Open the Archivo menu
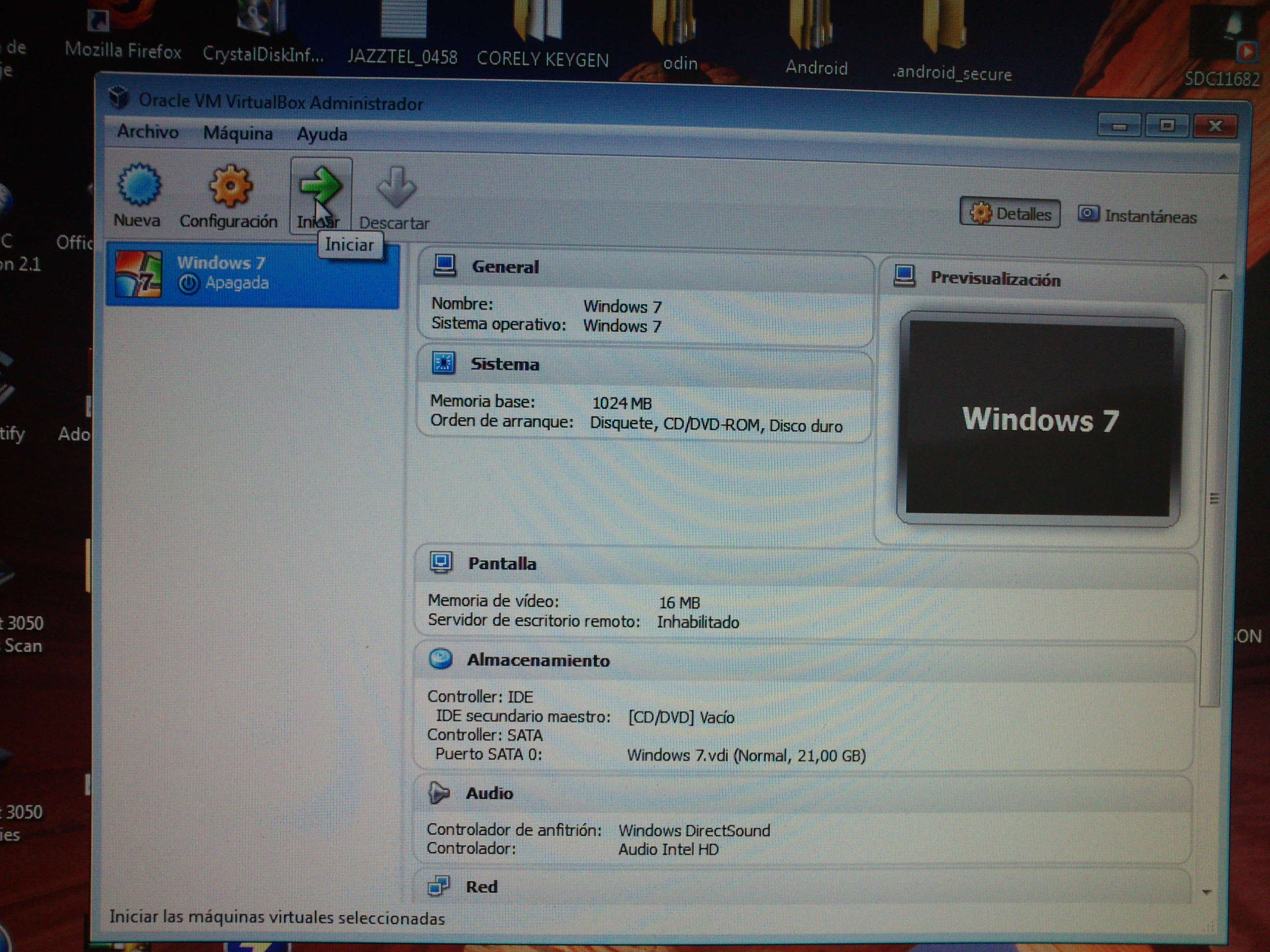Image resolution: width=1270 pixels, height=952 pixels. click(x=147, y=132)
